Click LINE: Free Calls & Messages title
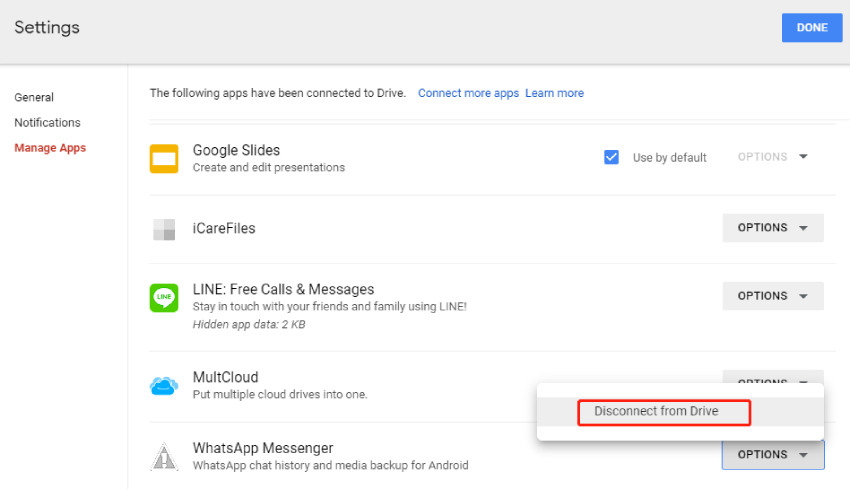Viewport: 850px width, 489px height. coord(284,289)
